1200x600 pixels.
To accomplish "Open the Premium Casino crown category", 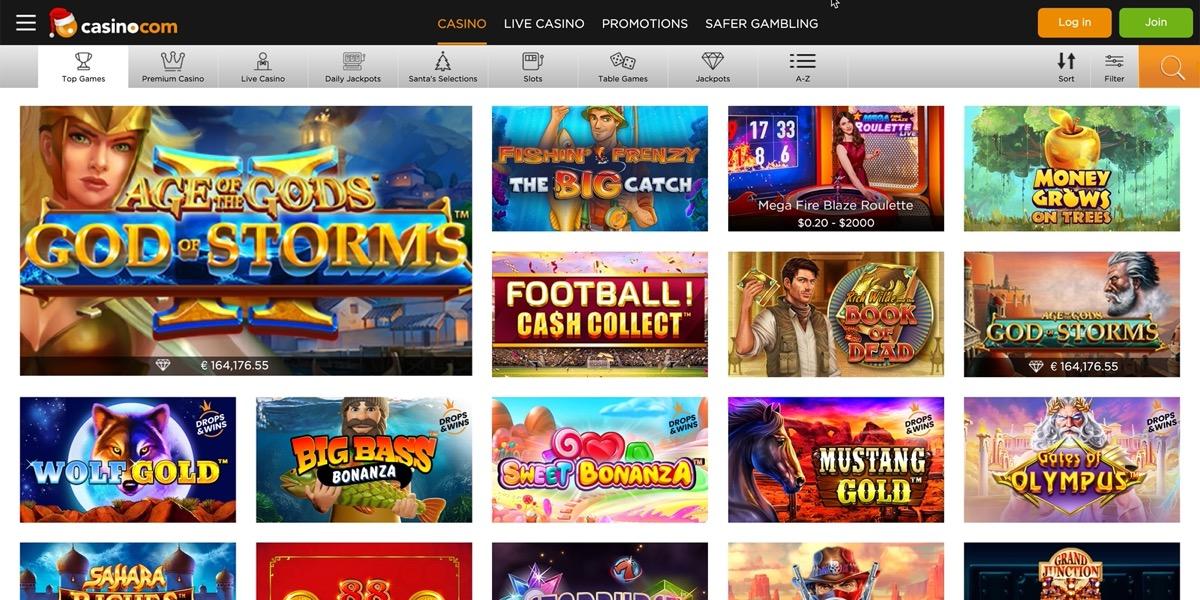I will [173, 61].
